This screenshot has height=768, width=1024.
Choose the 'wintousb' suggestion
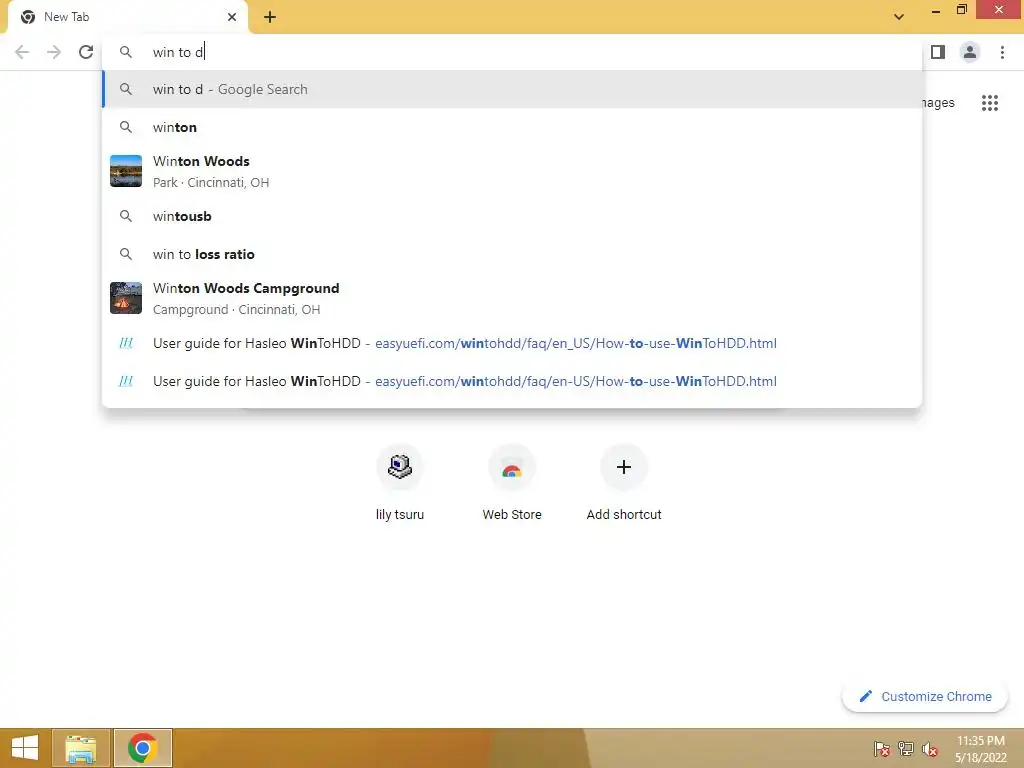pyautogui.click(x=512, y=216)
